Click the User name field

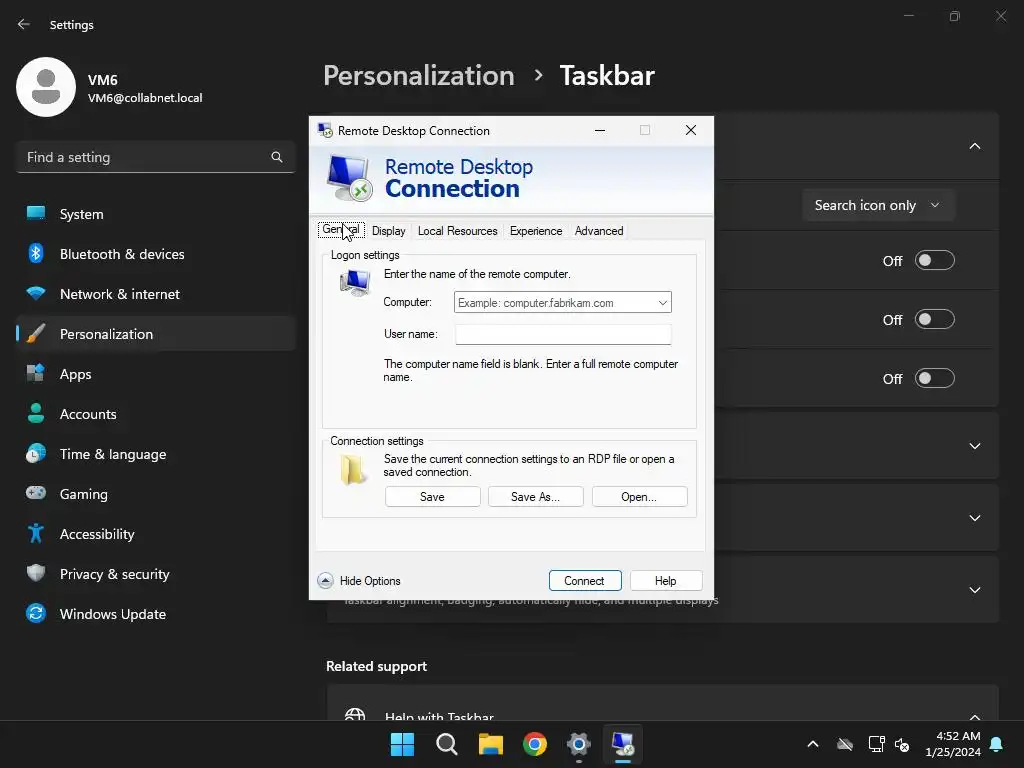click(563, 334)
